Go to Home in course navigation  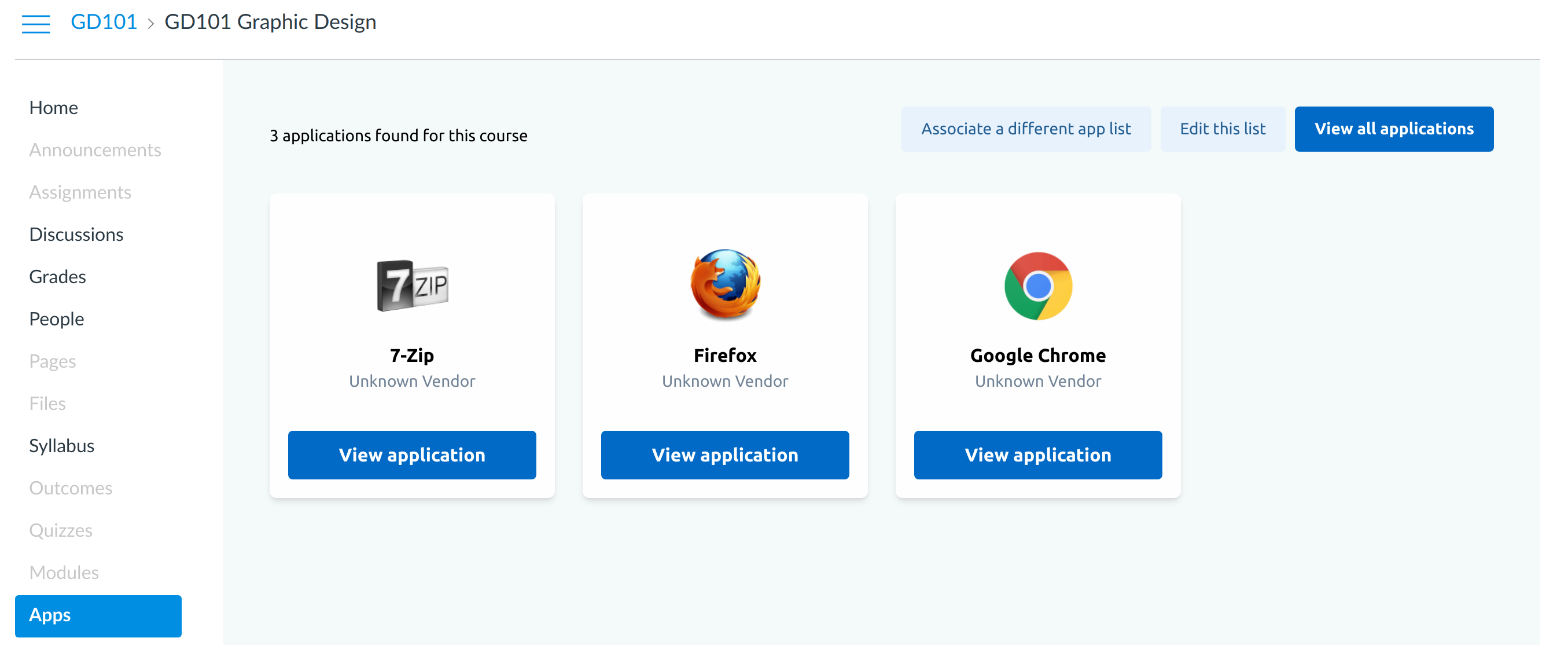click(54, 108)
